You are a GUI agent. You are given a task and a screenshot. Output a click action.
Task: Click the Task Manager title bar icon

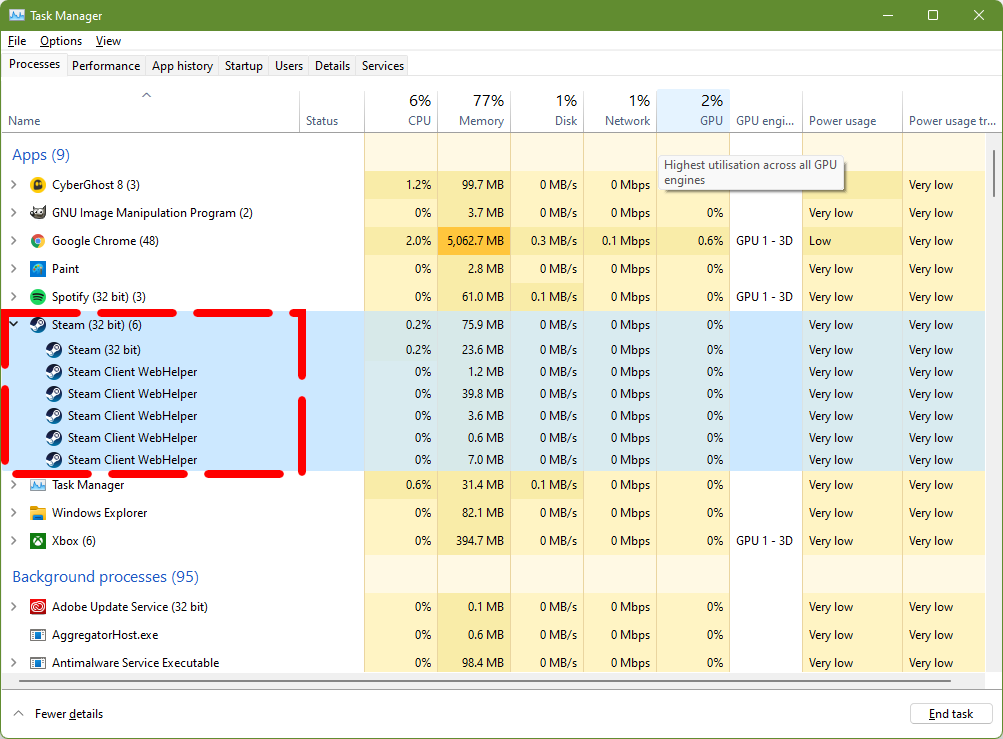coord(17,15)
